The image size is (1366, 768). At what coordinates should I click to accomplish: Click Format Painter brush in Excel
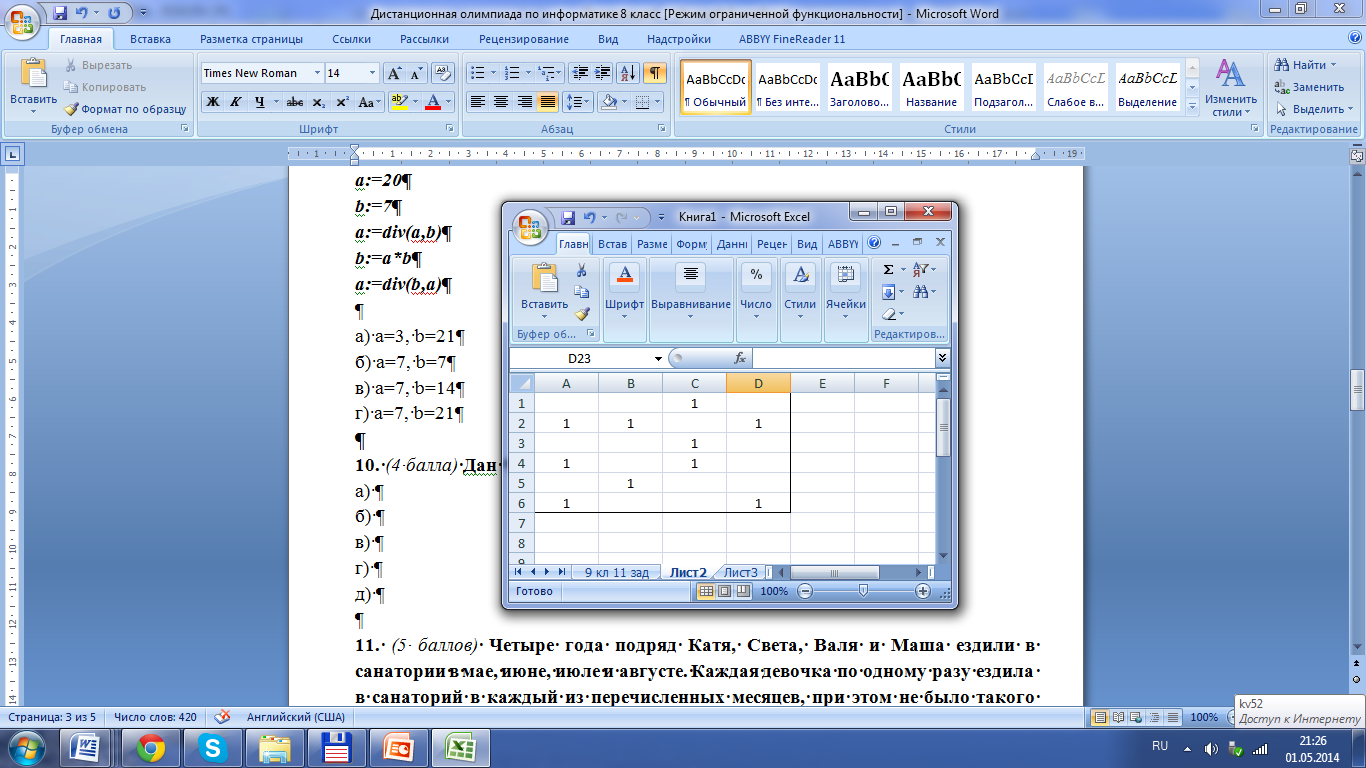(x=581, y=314)
